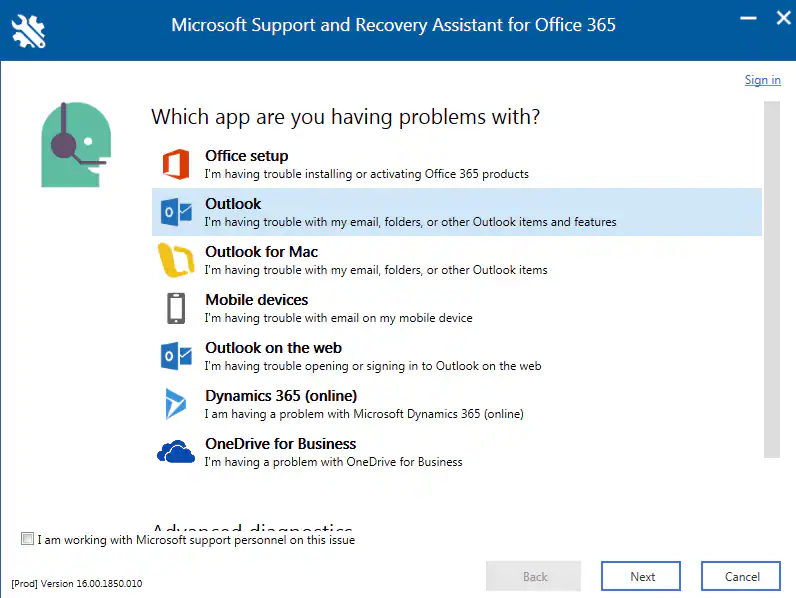Click the OneDrive for Business cloud icon
The height and width of the screenshot is (598, 796).
(x=176, y=452)
